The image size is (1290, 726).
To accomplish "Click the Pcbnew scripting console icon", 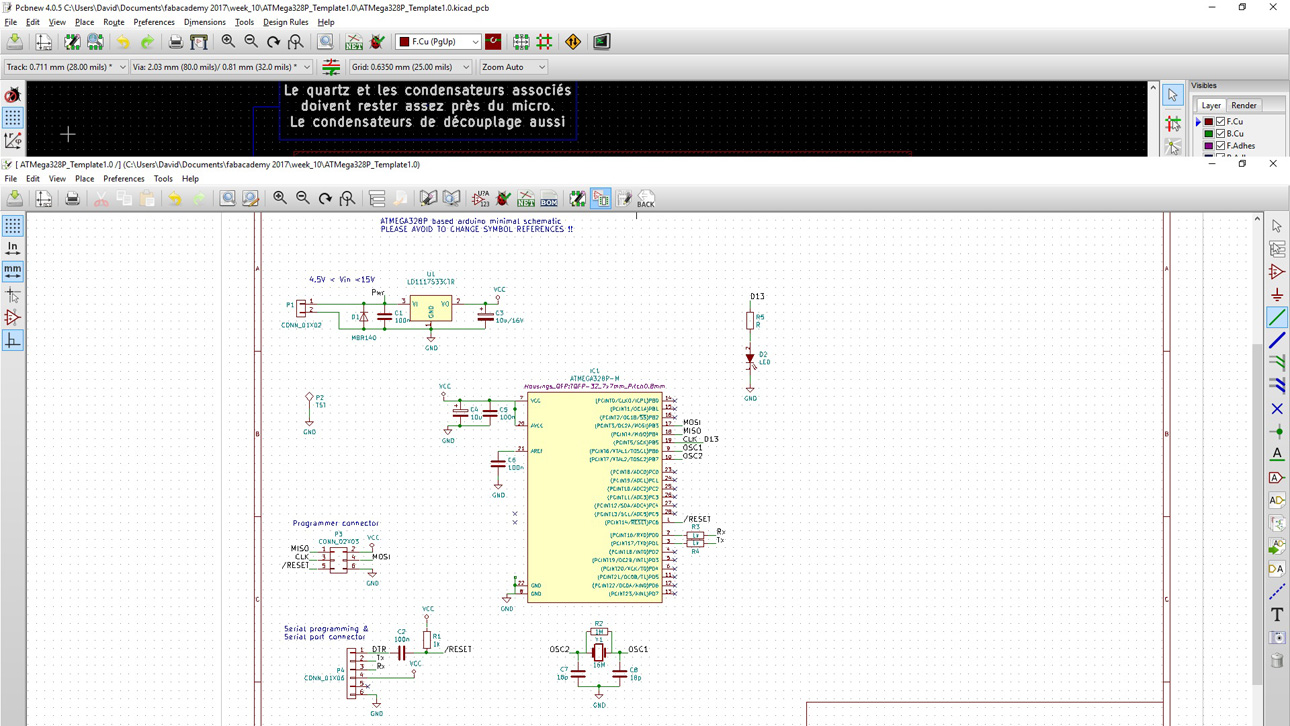I will [x=601, y=42].
